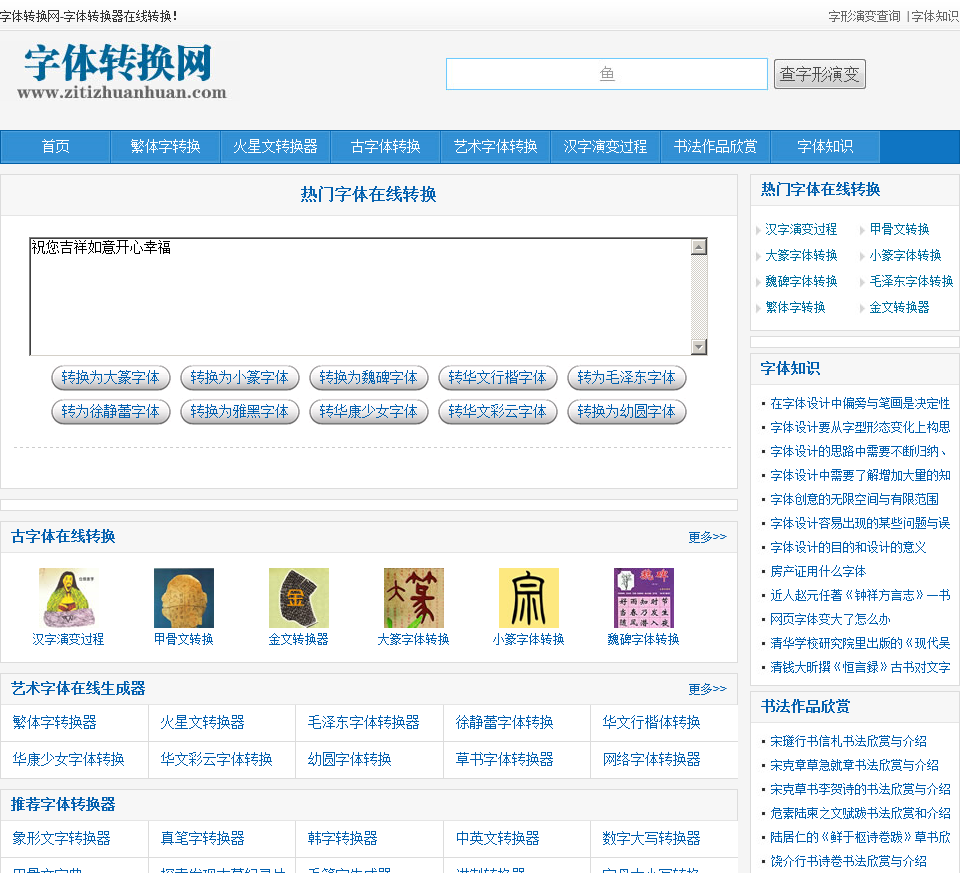960x873 pixels.
Task: Read article 房产证用什么字体
Action: click(x=818, y=571)
